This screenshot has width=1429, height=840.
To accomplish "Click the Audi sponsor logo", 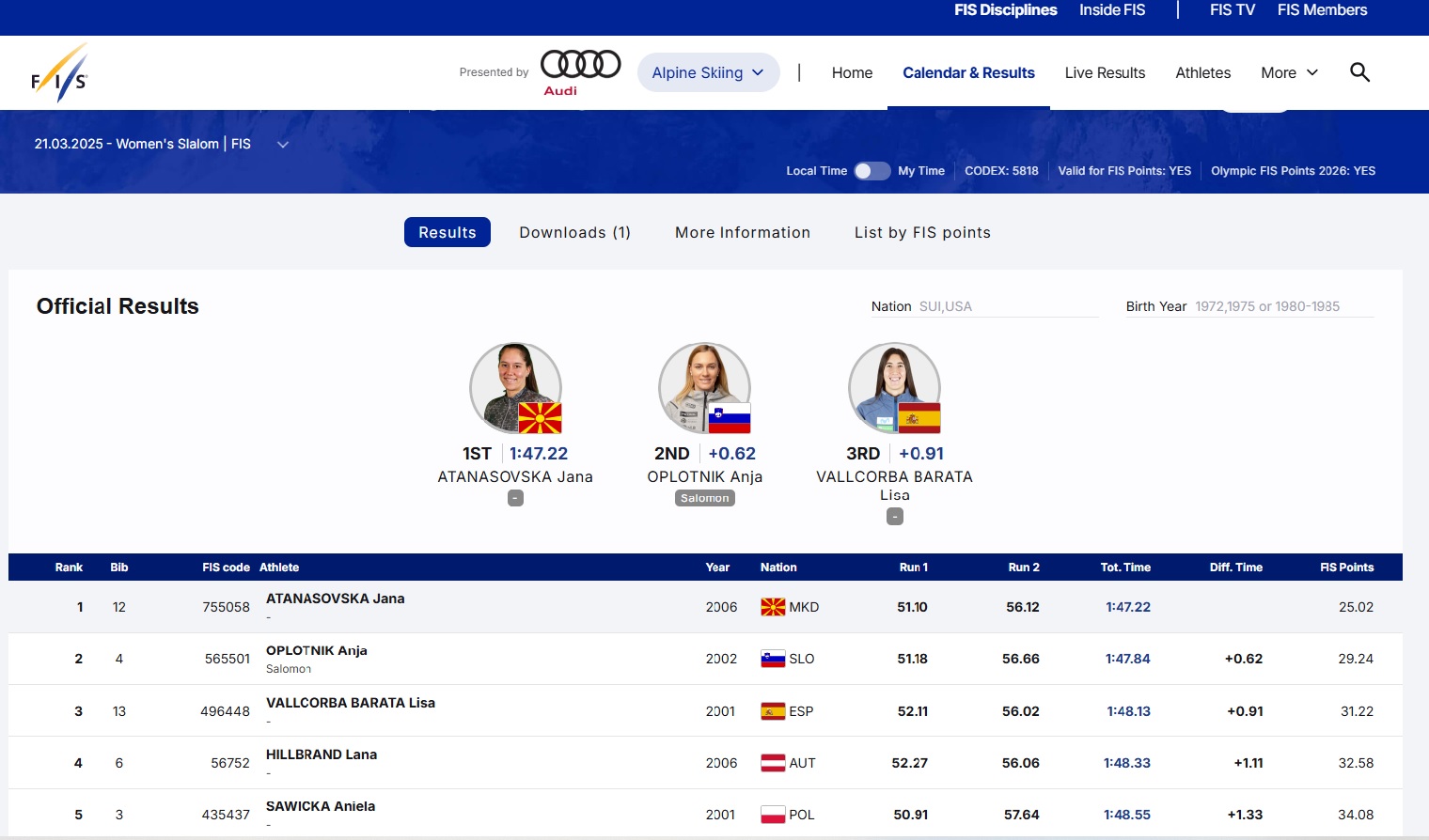I will pos(580,72).
